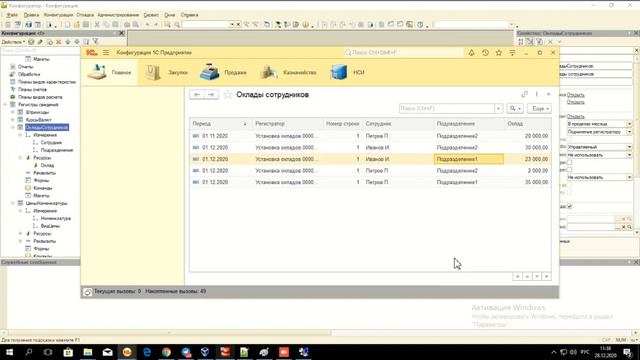Sort by Период column header

[x=220, y=124]
